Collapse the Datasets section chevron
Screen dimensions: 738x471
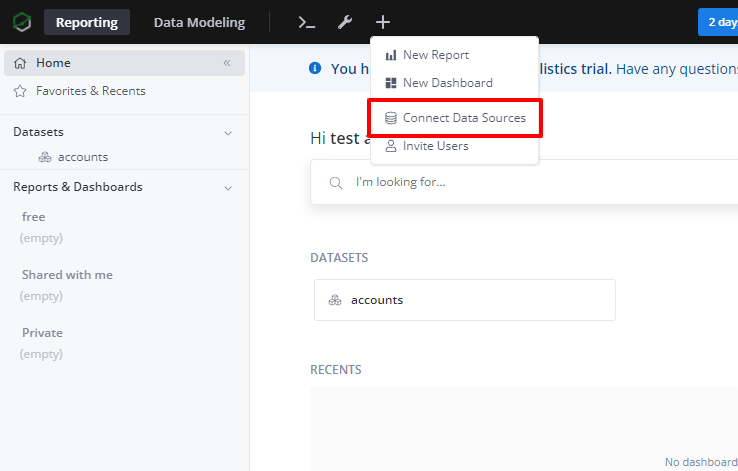(228, 132)
